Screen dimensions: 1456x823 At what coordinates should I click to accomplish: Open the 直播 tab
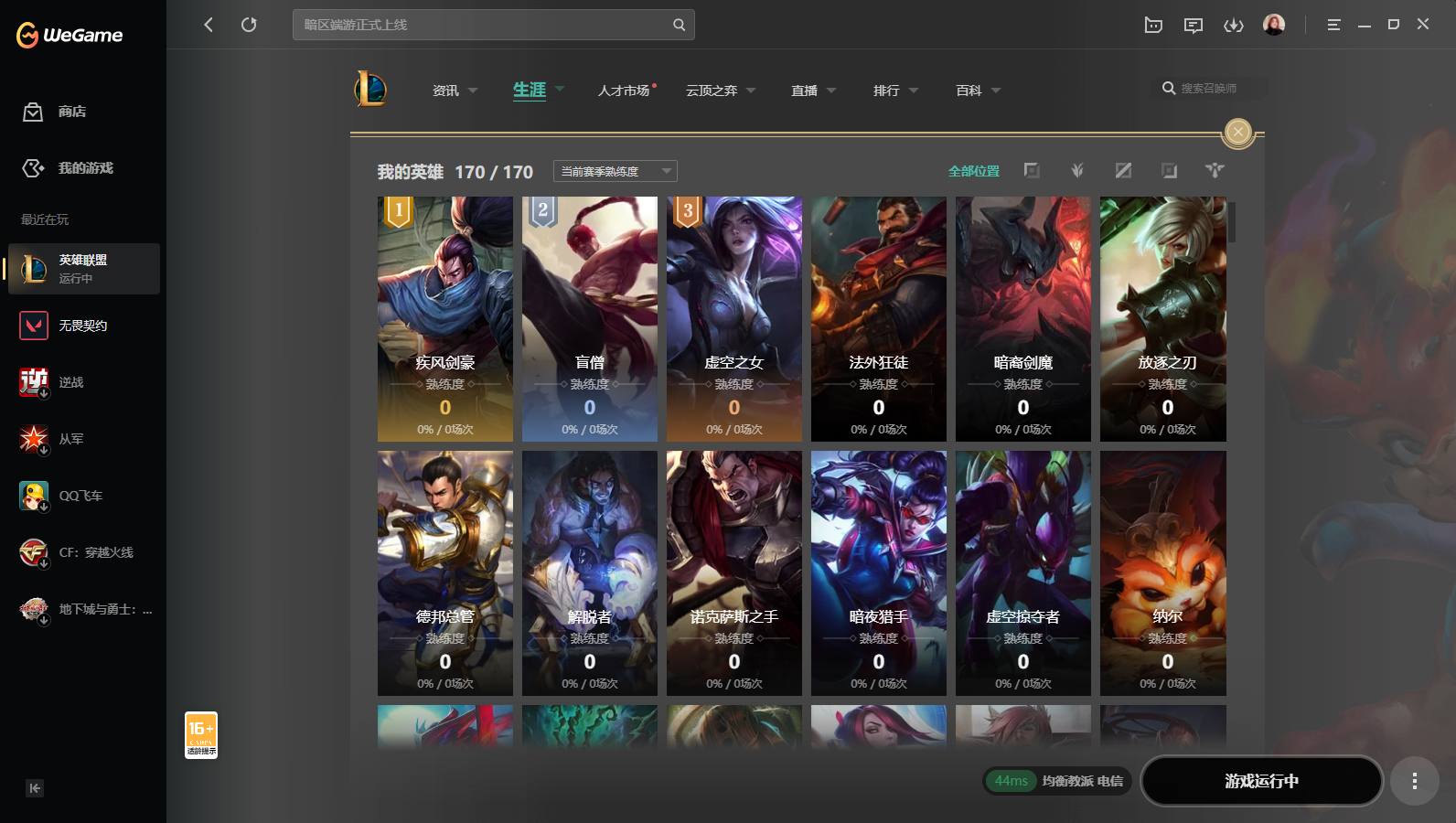805,91
